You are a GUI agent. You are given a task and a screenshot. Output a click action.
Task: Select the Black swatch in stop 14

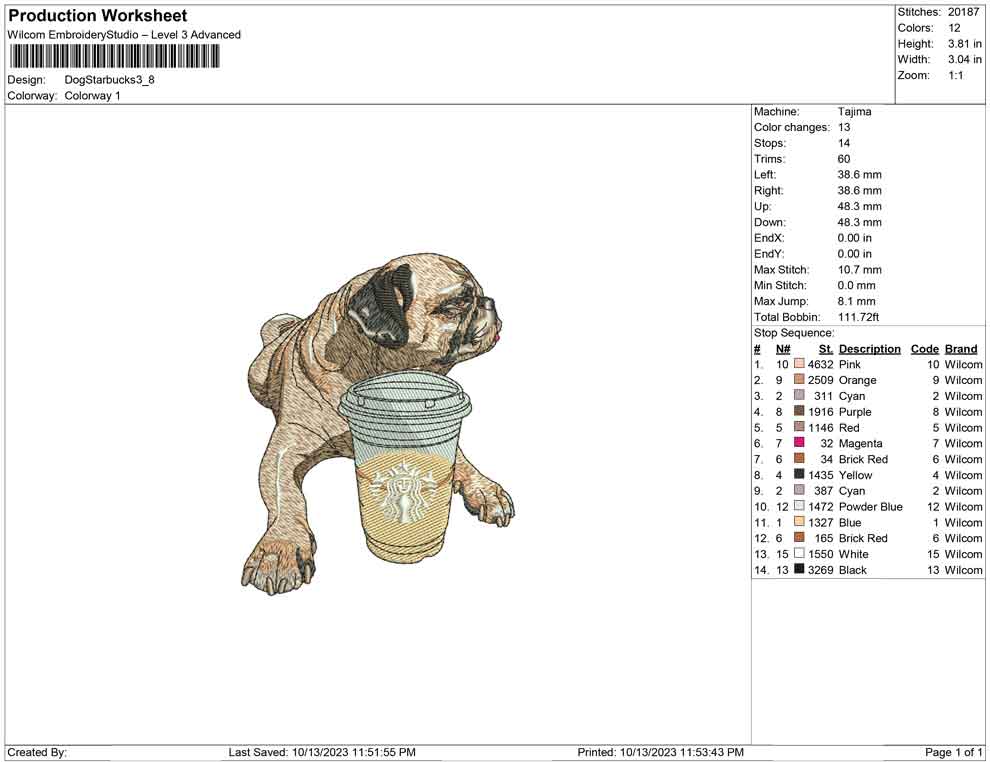pos(799,569)
